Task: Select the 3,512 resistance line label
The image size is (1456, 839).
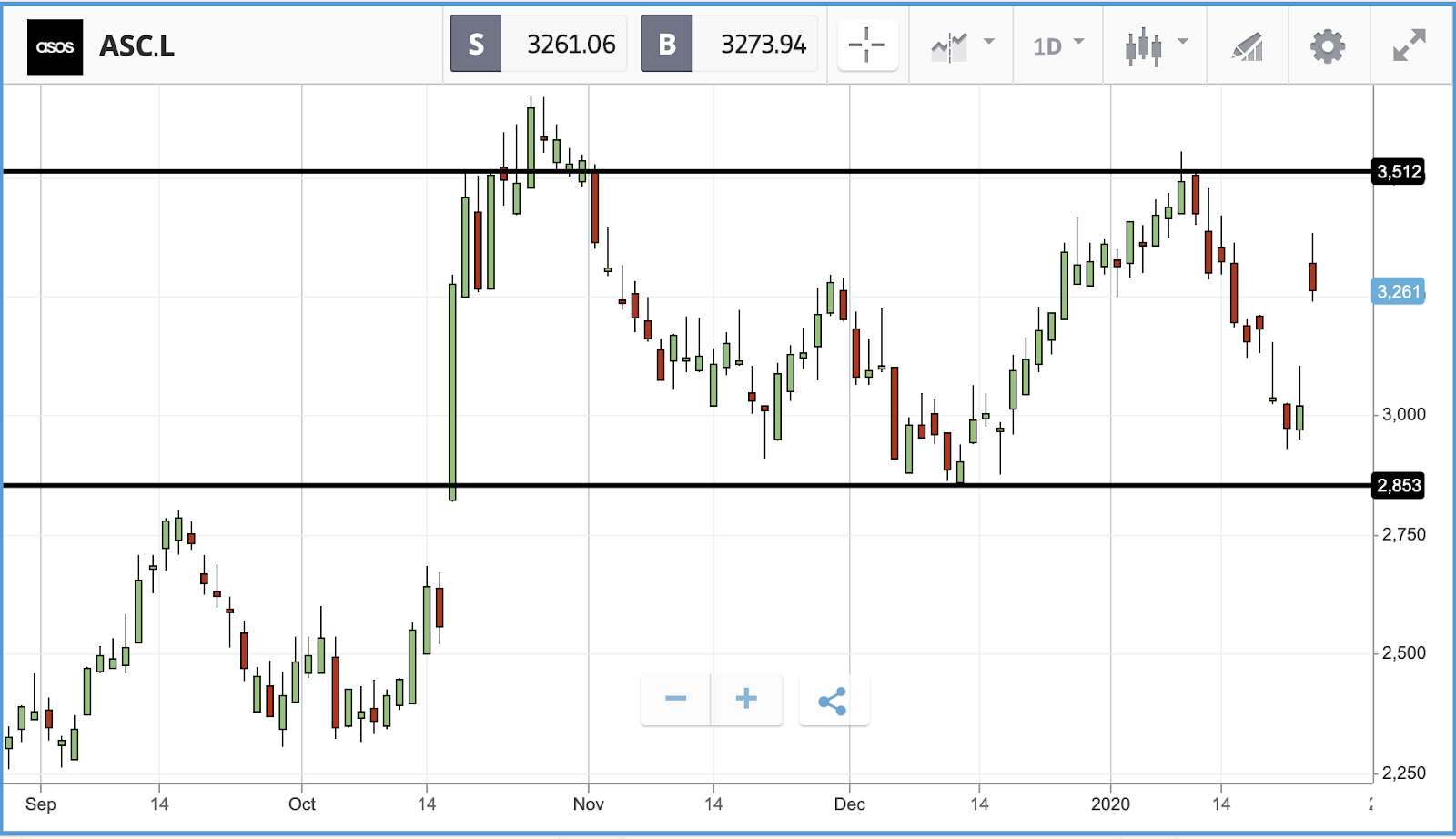Action: [1399, 172]
